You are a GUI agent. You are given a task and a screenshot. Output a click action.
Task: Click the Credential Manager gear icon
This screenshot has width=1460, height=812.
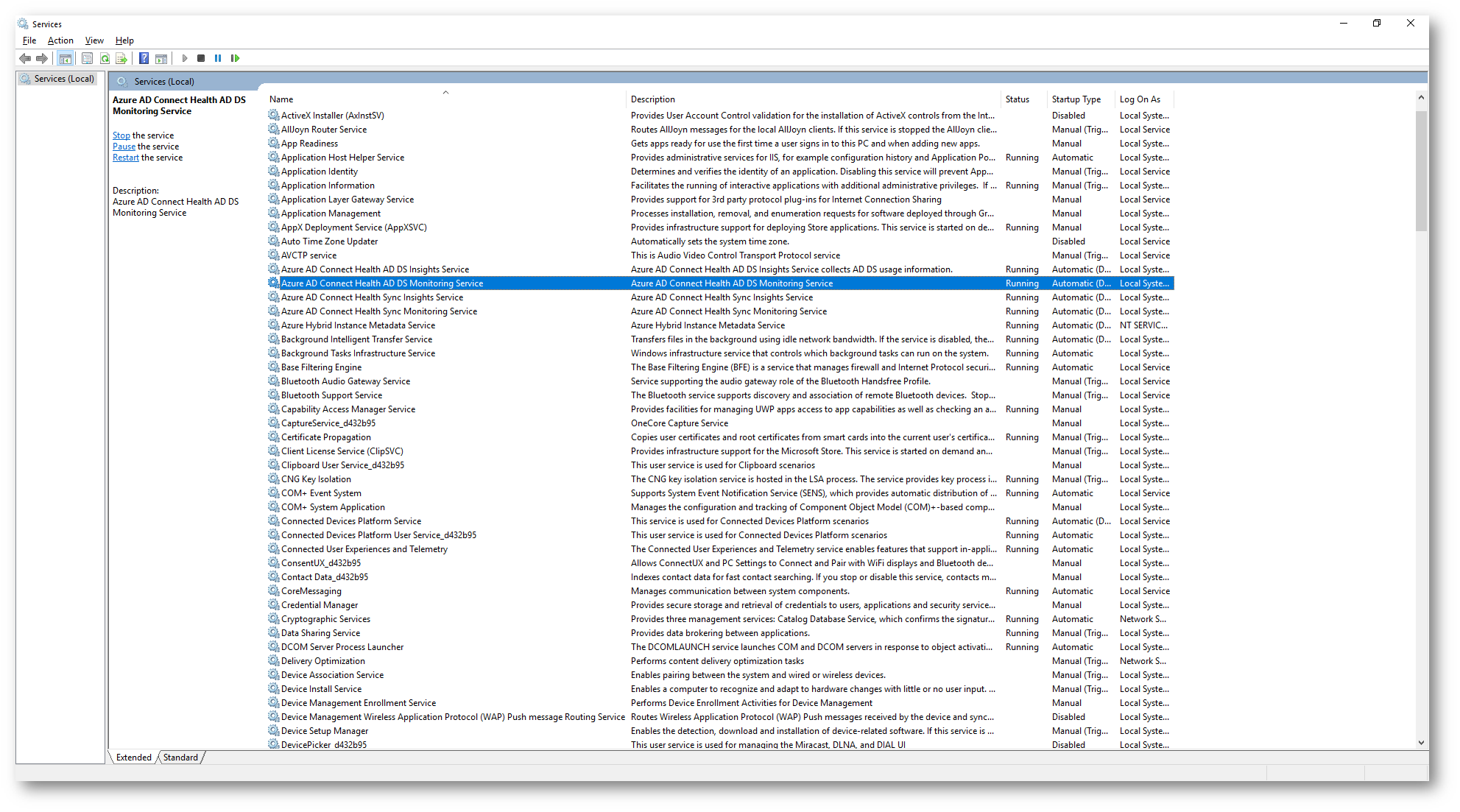[273, 605]
